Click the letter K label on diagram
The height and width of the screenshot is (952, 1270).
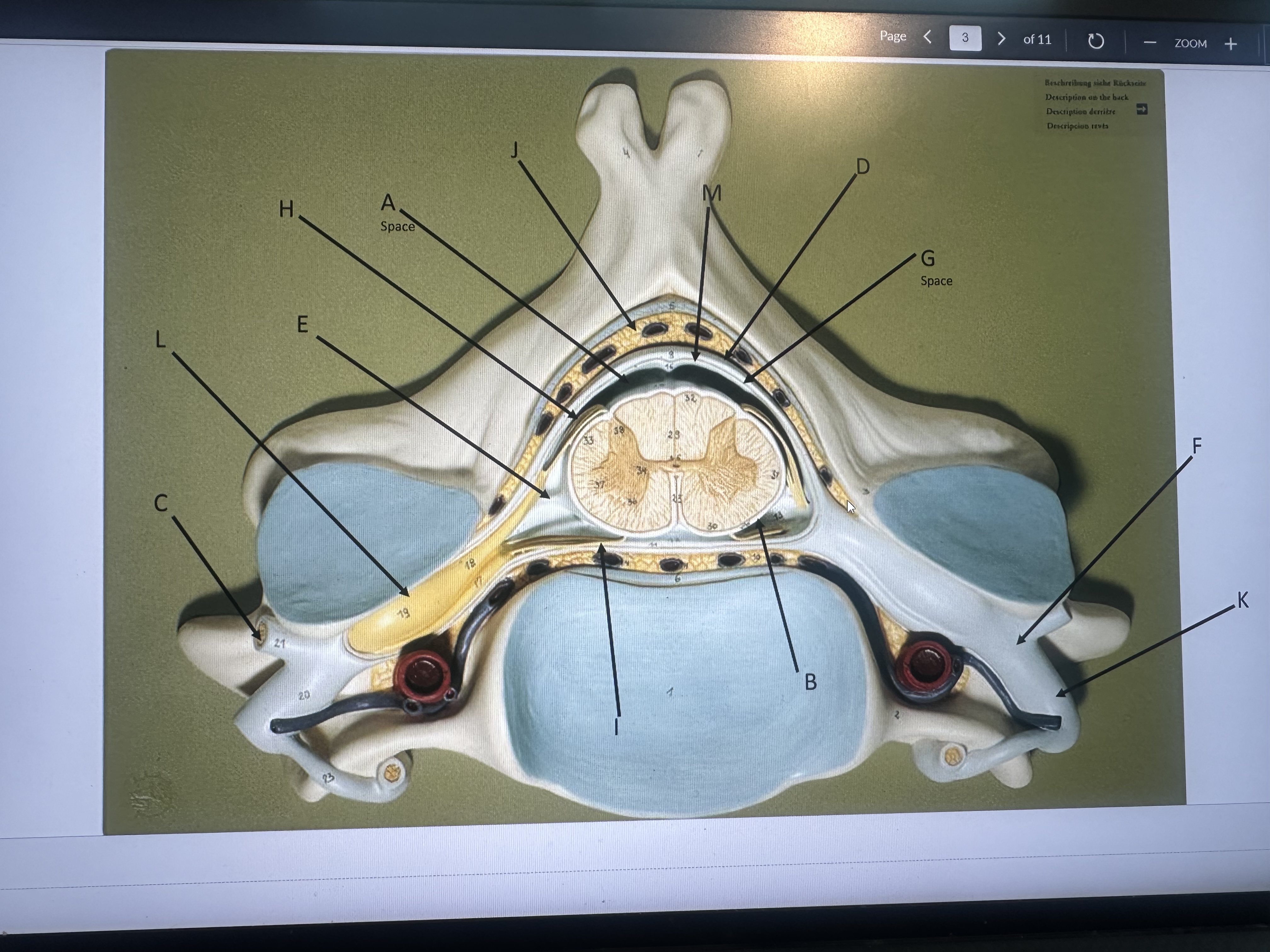coord(1243,601)
